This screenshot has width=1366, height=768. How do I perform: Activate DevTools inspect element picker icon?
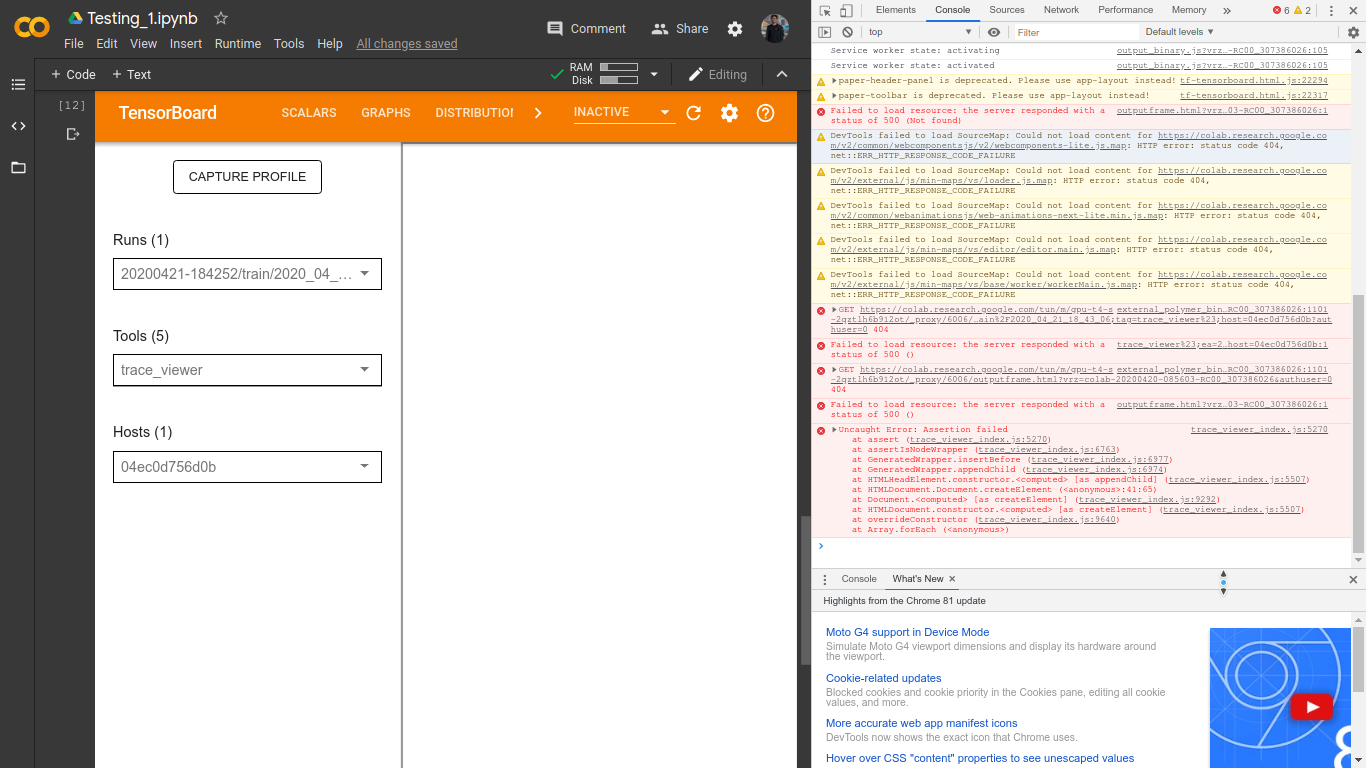click(825, 10)
